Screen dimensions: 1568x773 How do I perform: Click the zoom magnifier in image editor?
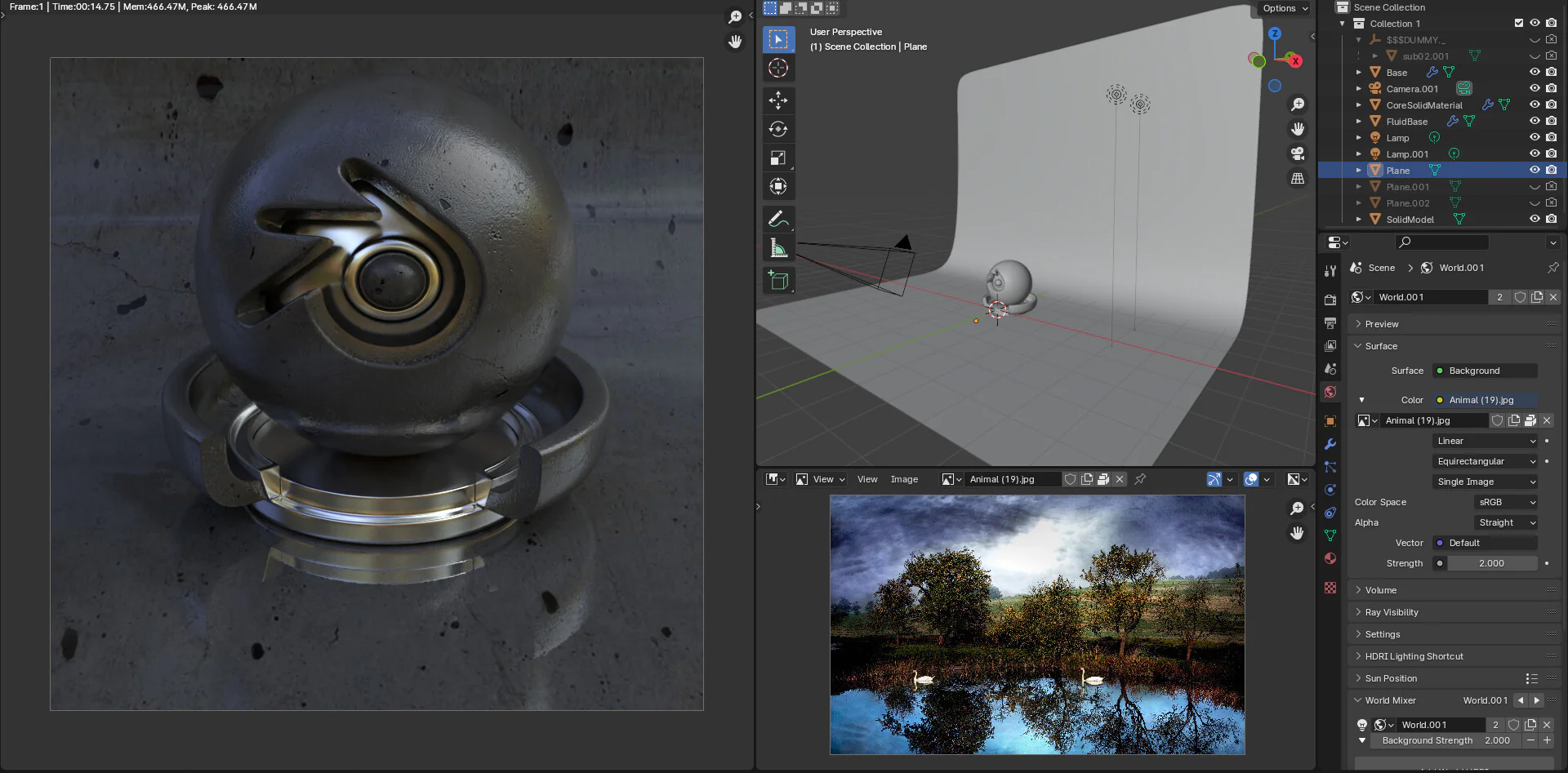point(1297,509)
